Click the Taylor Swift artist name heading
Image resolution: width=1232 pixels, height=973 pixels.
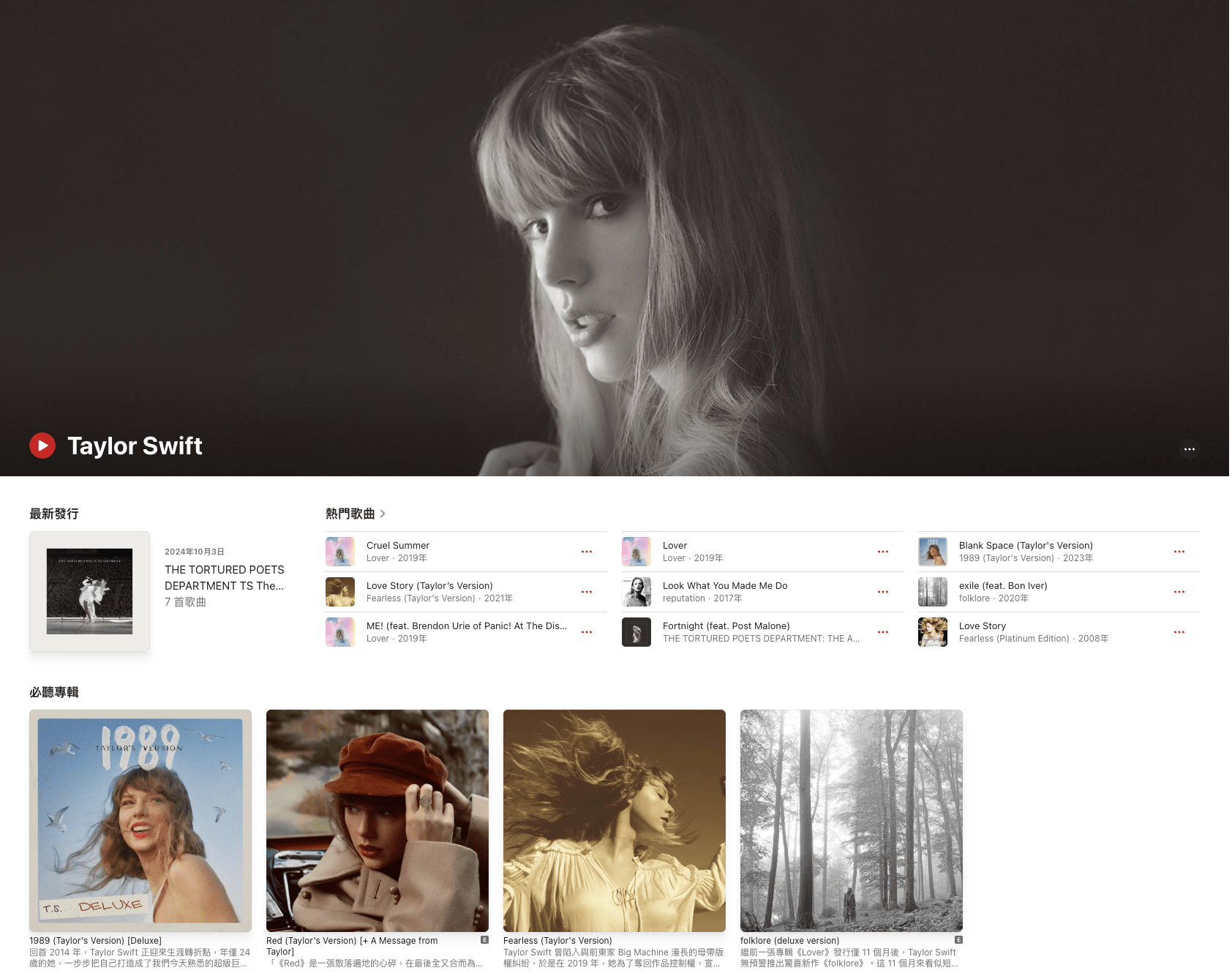pos(135,446)
